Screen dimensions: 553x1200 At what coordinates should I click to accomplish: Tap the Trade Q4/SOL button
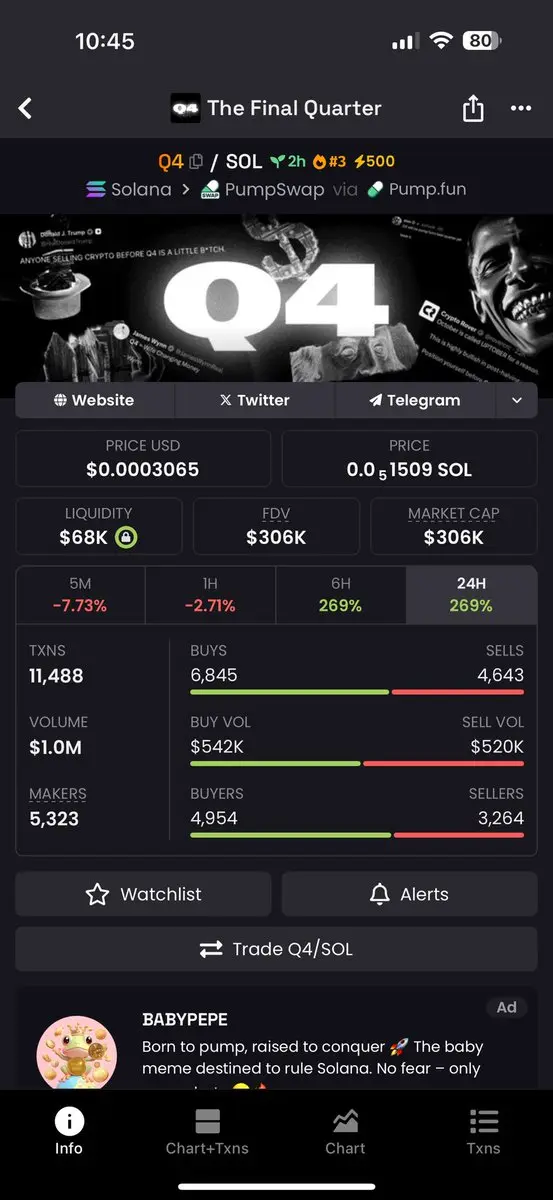(x=276, y=949)
